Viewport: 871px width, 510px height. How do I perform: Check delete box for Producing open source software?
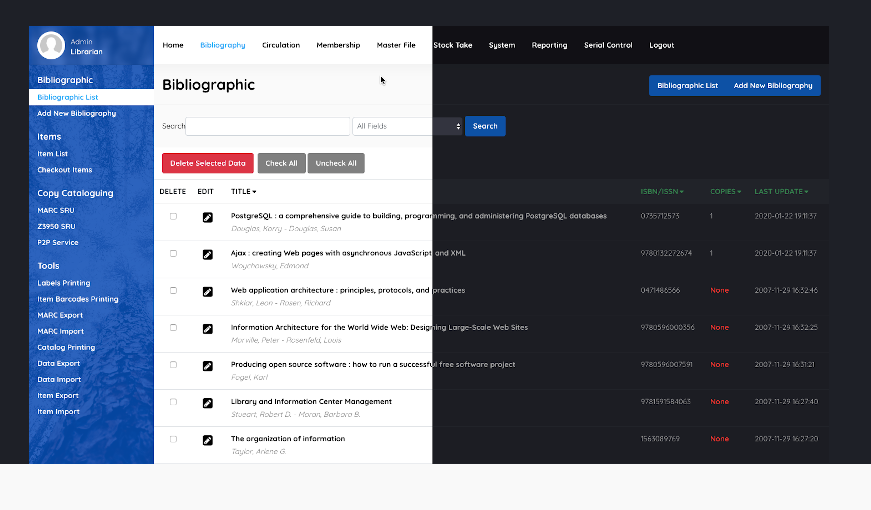pyautogui.click(x=173, y=365)
